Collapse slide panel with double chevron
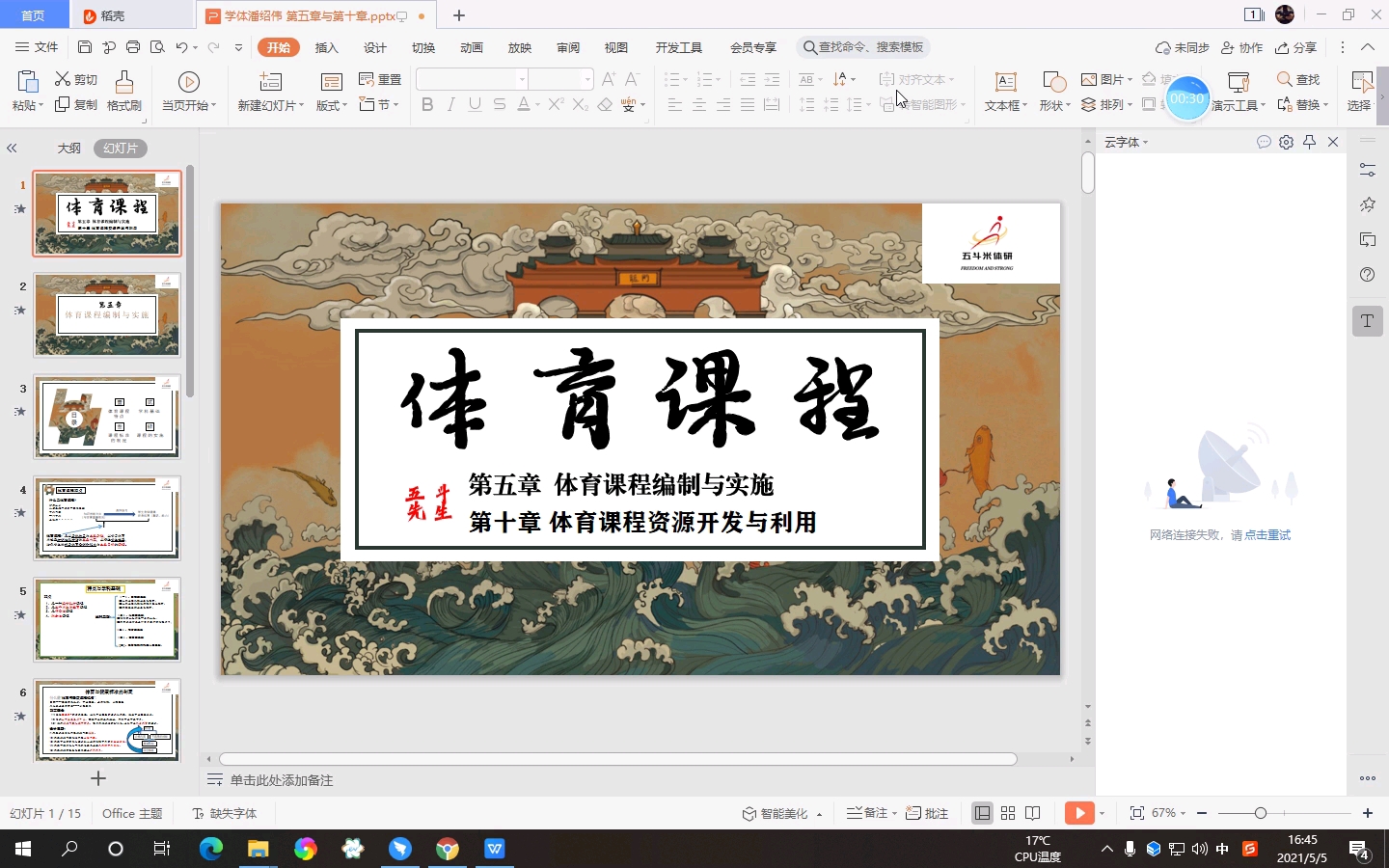The width and height of the screenshot is (1389, 868). tap(12, 149)
